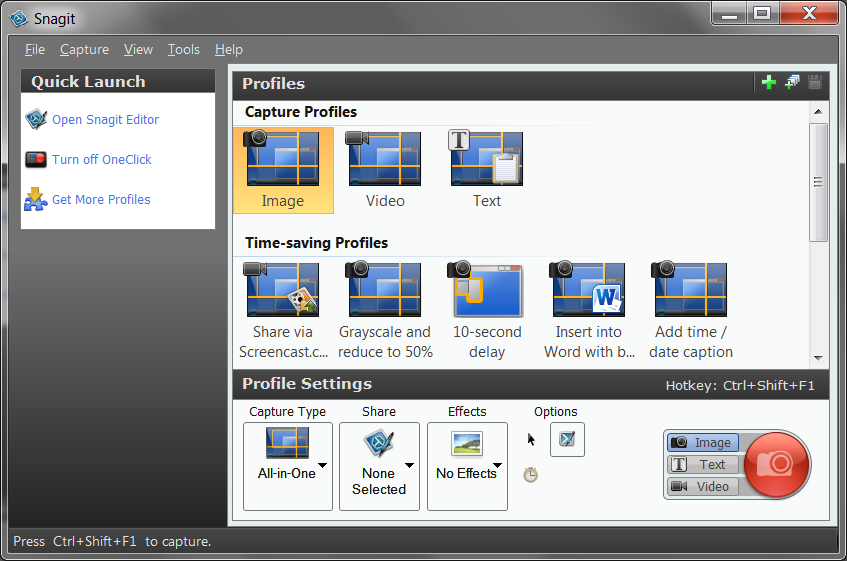This screenshot has width=847, height=561.
Task: Click the save profile disk icon
Action: click(815, 83)
